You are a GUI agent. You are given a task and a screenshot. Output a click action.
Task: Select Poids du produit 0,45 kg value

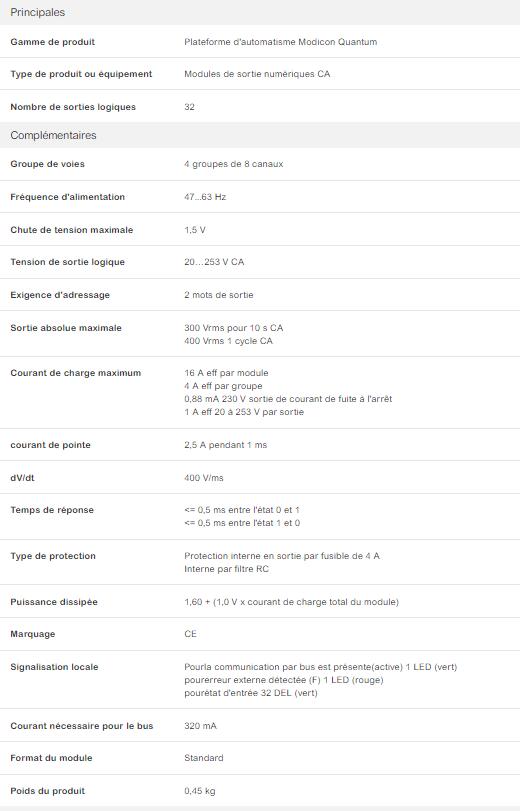click(200, 791)
